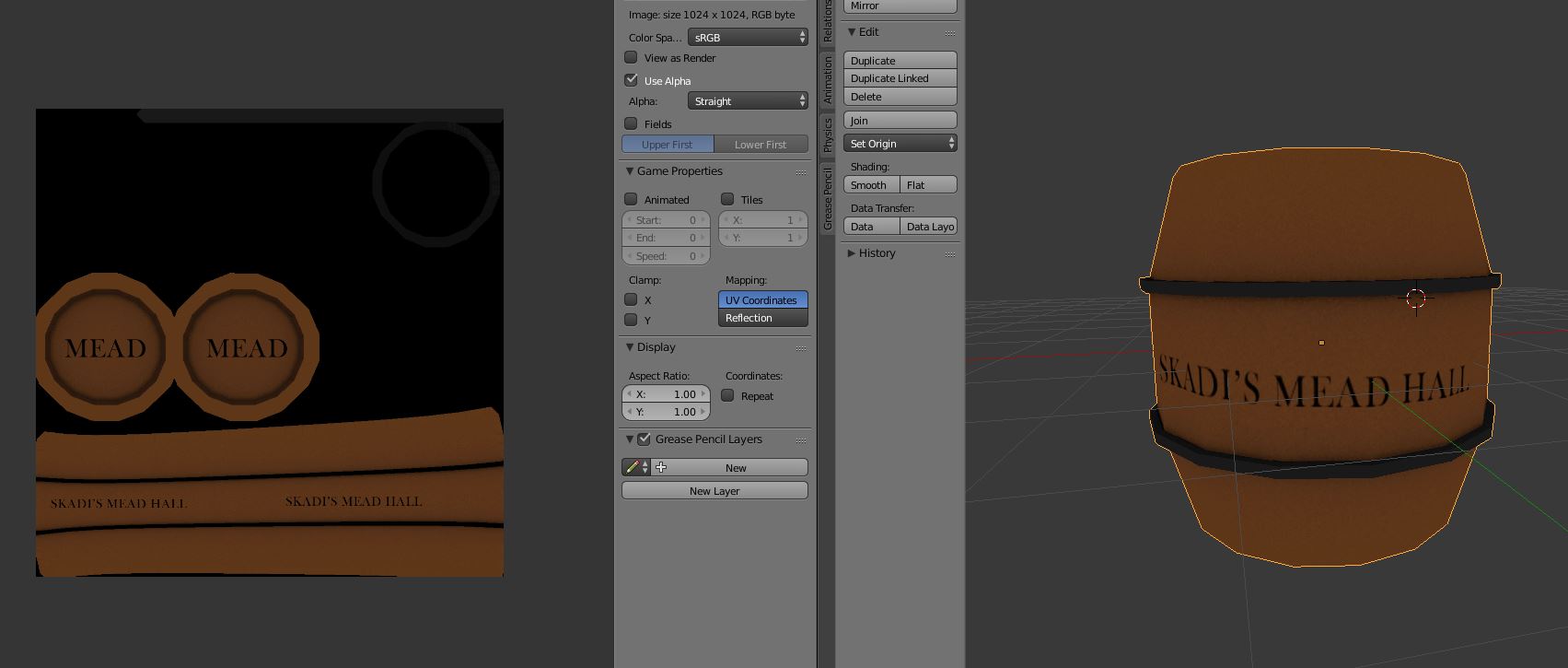The width and height of the screenshot is (1568, 668).
Task: Click the Duplicate button
Action: (x=900, y=60)
